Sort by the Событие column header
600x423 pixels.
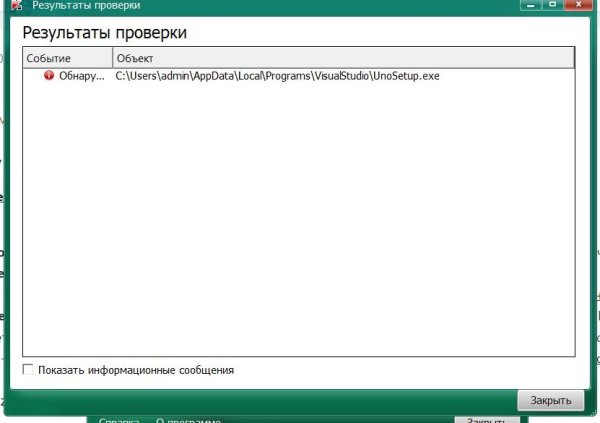coord(68,58)
